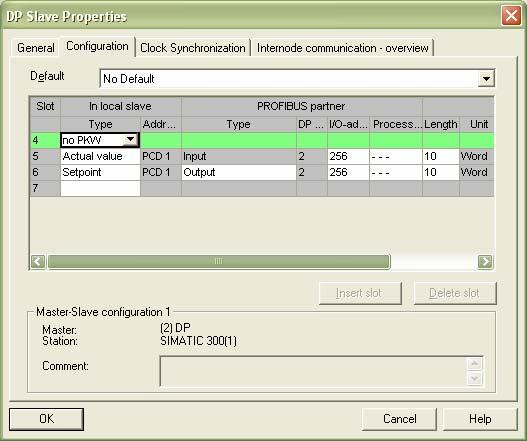Click the Cancel button

(x=400, y=419)
